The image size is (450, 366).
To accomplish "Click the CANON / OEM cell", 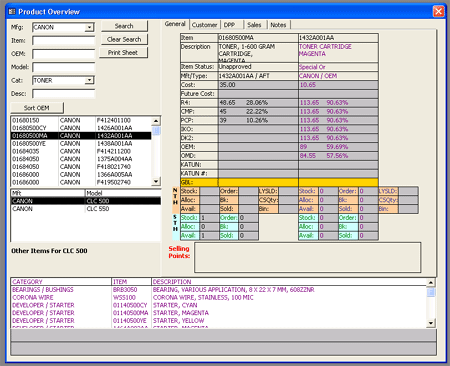I will click(338, 76).
